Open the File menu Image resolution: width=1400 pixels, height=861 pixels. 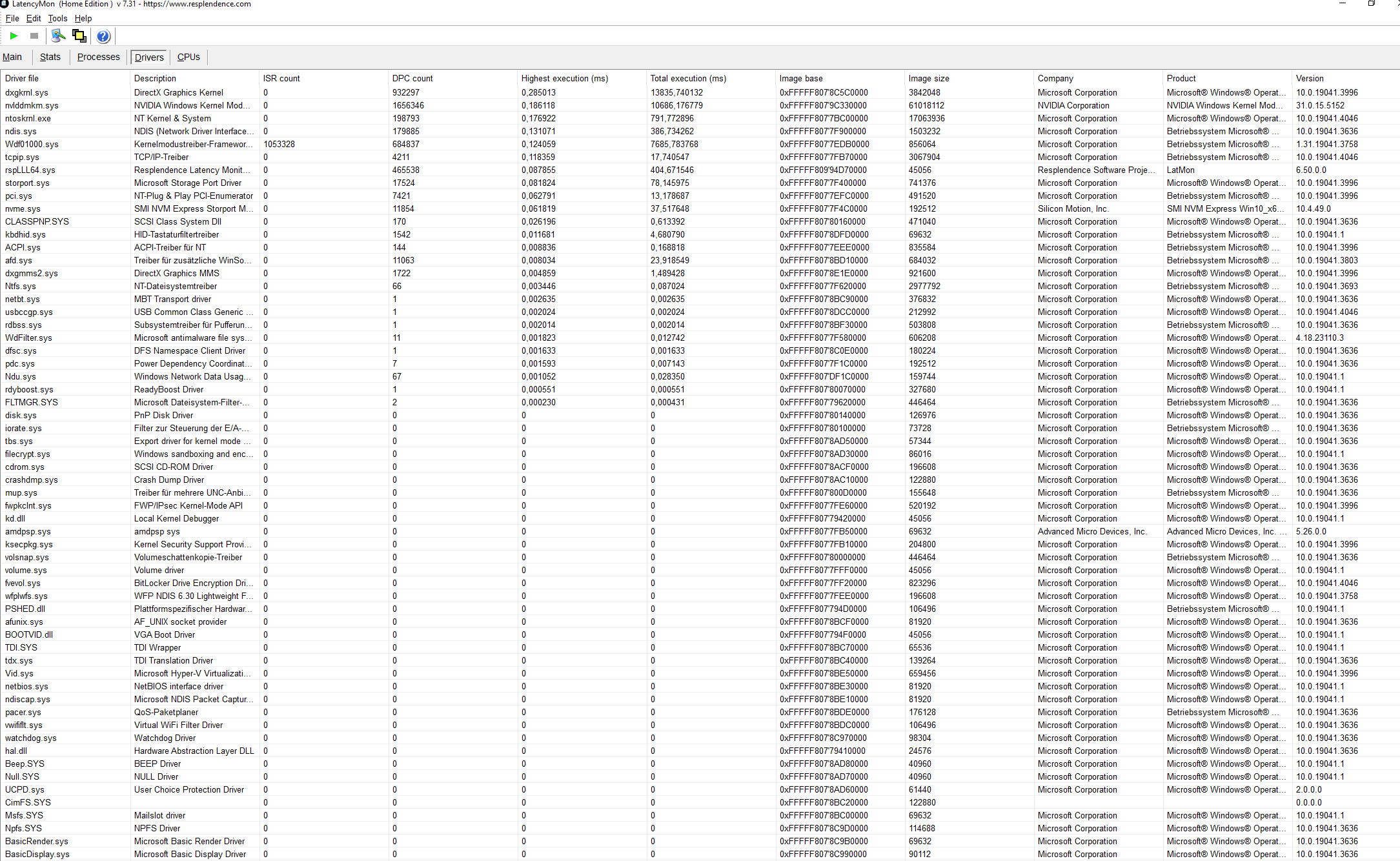(x=12, y=18)
